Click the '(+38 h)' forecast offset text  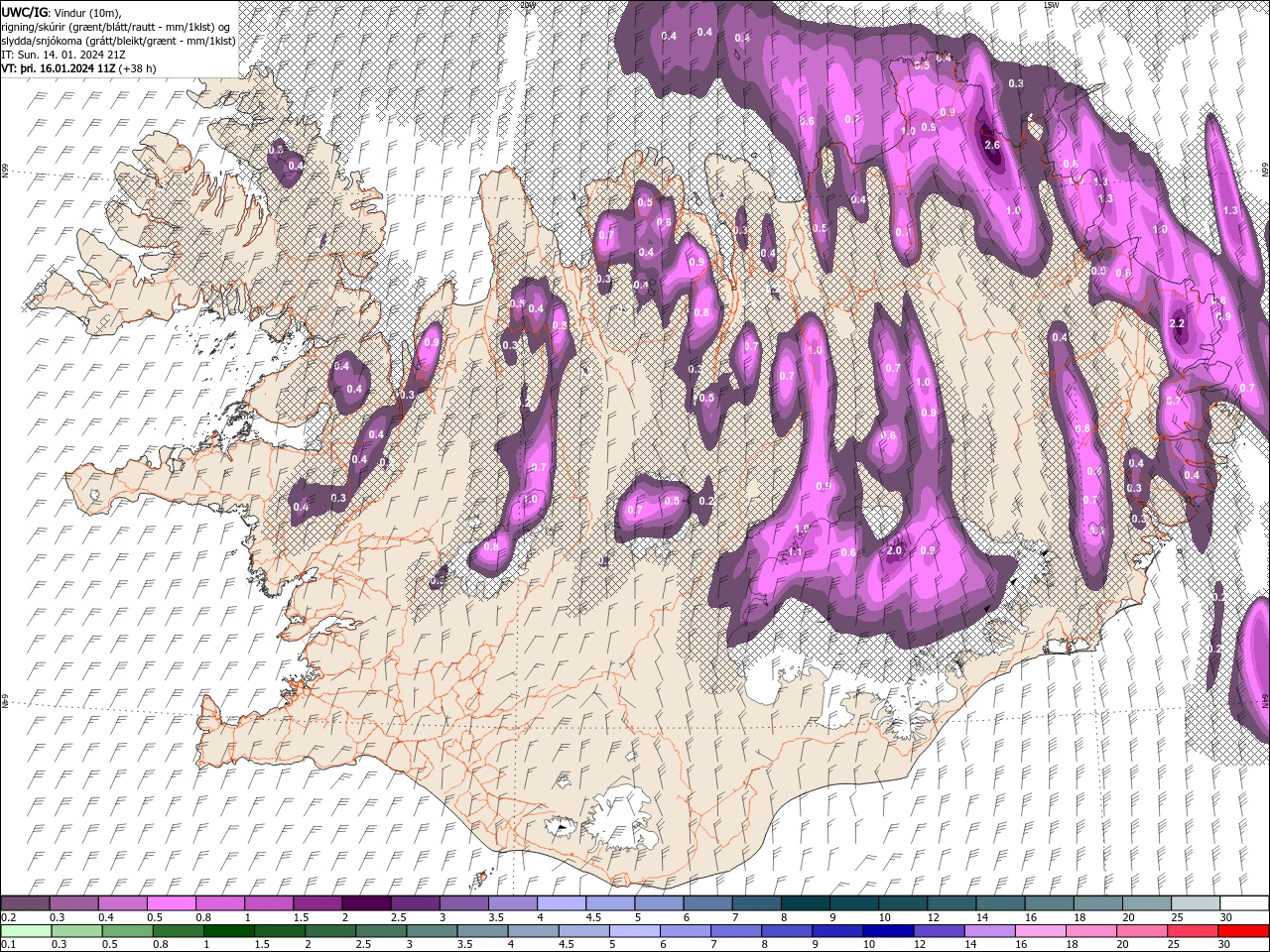(137, 68)
